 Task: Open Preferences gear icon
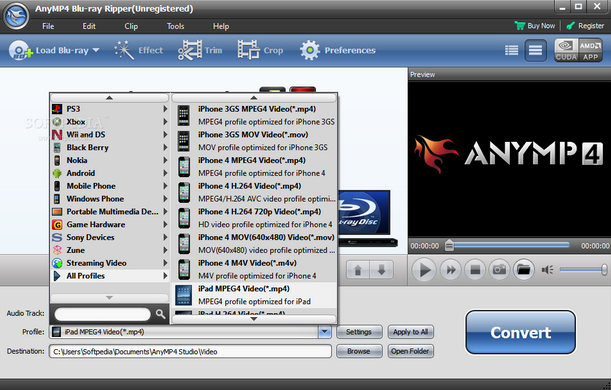[310, 50]
